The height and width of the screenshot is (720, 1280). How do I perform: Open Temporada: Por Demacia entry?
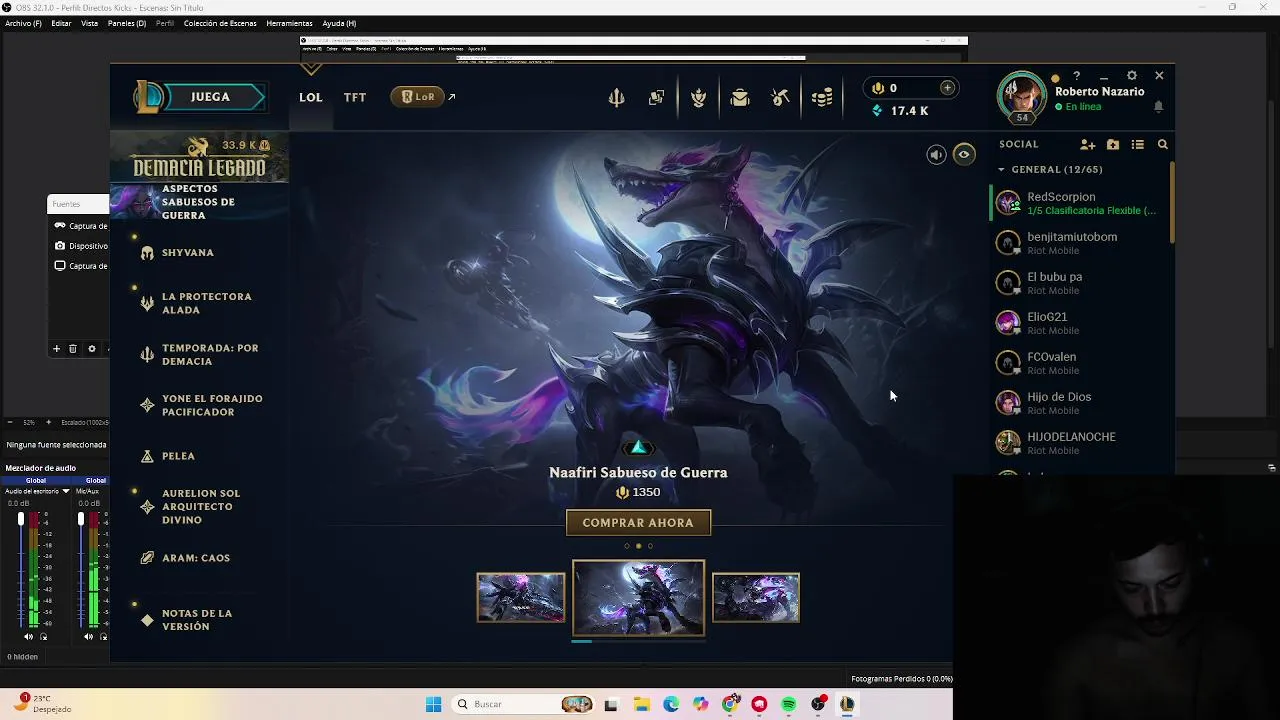pyautogui.click(x=210, y=355)
